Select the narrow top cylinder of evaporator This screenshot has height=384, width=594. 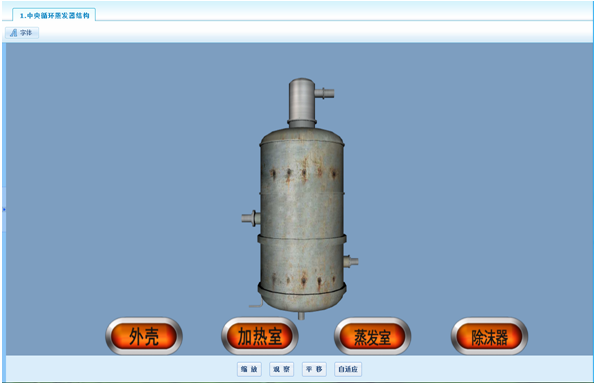click(x=302, y=100)
